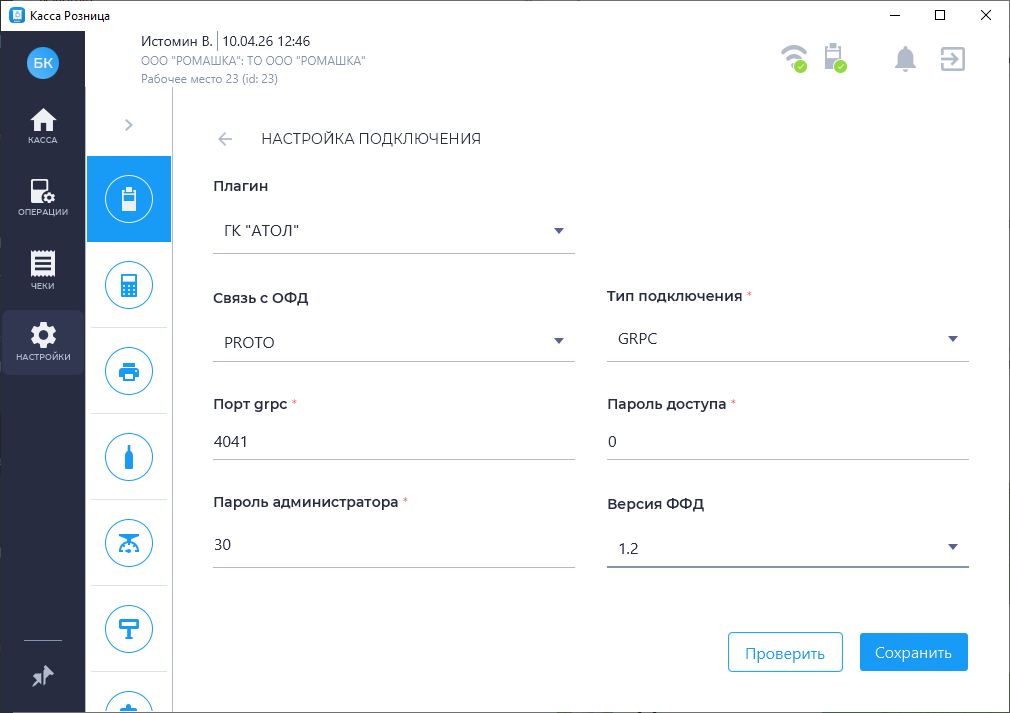Check the network connection status icon

[794, 58]
